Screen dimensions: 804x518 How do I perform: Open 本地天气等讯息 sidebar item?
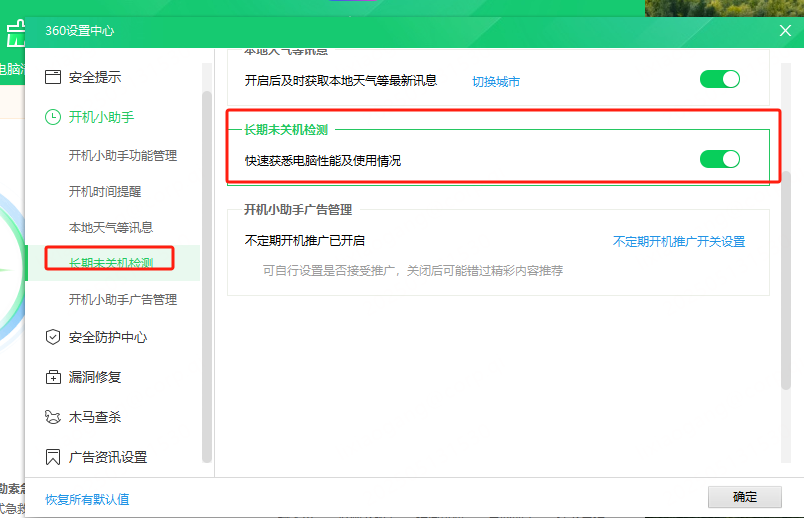coord(110,227)
